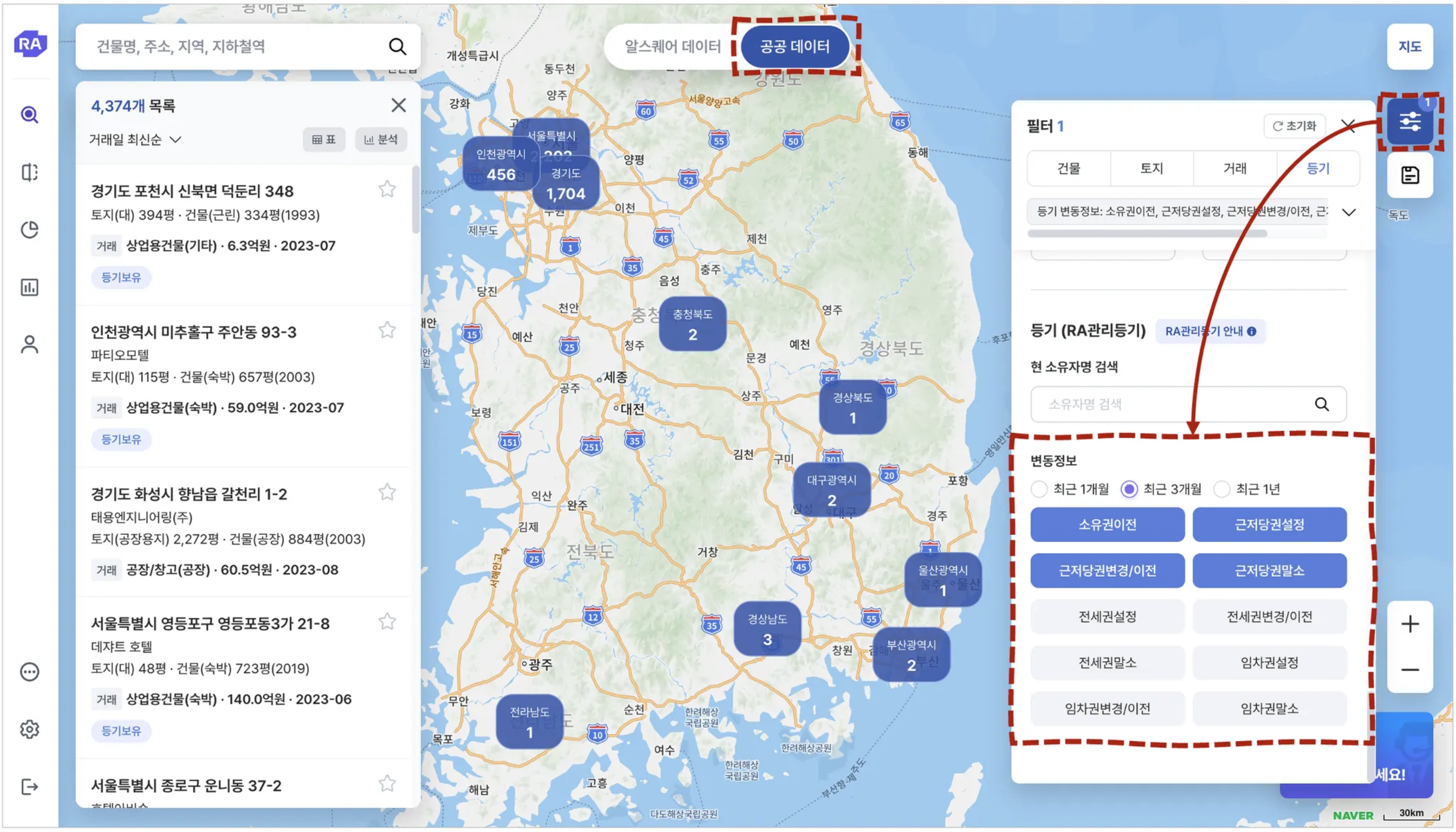Viewport: 1456px width, 832px height.
Task: Click the horizontal scrollbar under filter summary
Action: pos(1147,234)
